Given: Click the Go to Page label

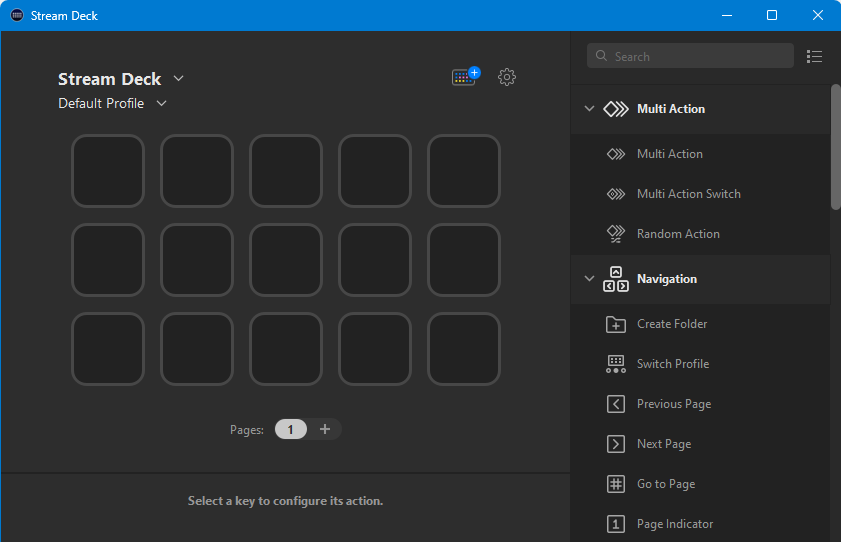Looking at the screenshot, I should tap(666, 484).
